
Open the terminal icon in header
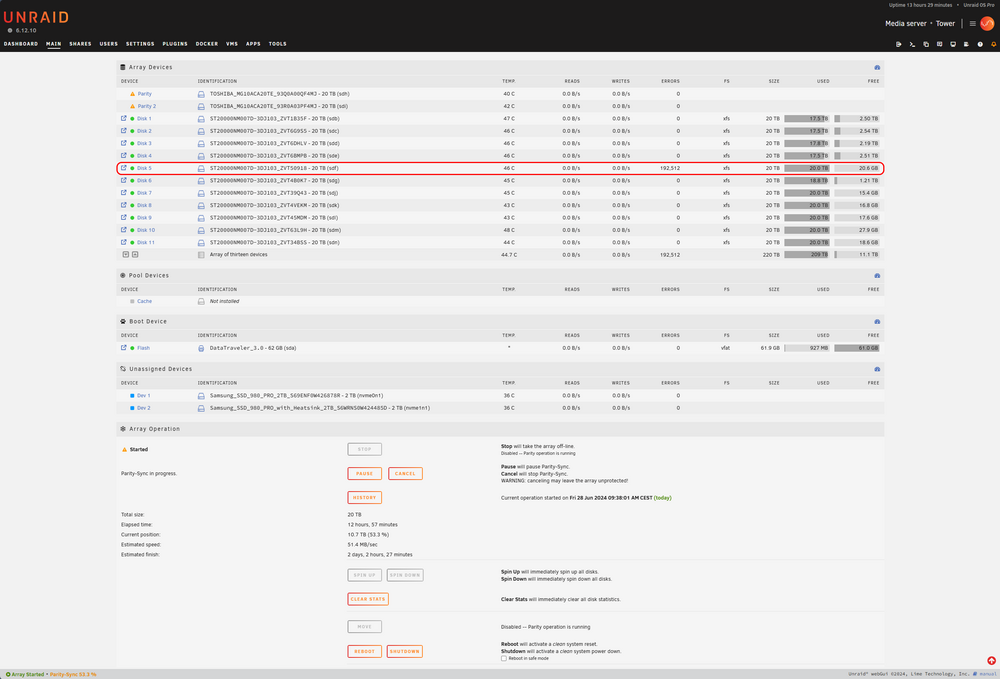coord(912,44)
